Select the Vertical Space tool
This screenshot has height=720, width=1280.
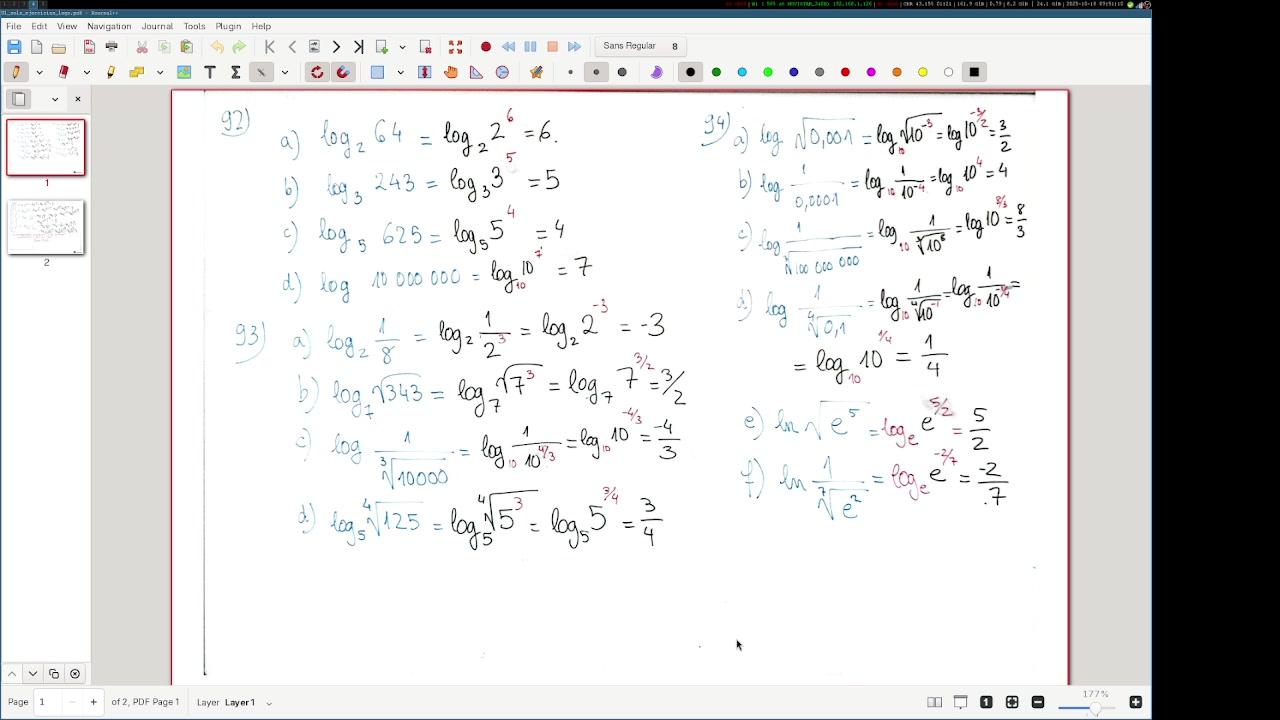point(424,72)
